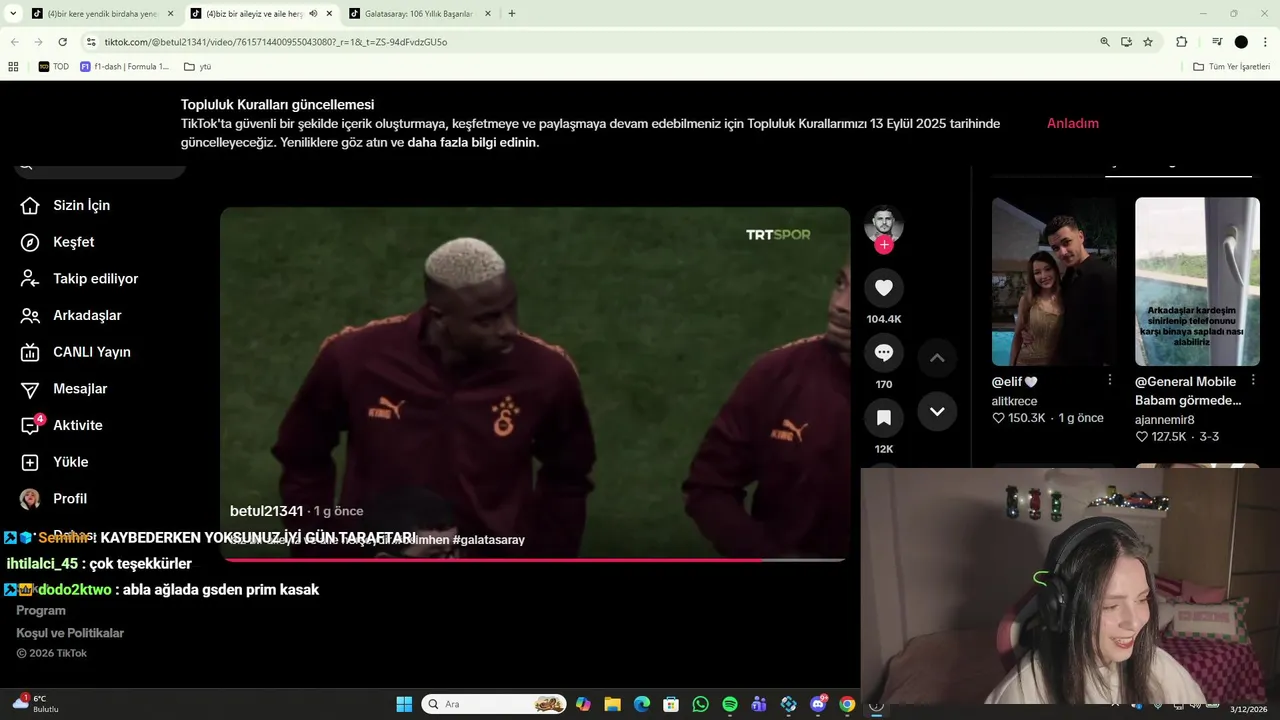Switch to Galatasaray 106 Yıllık tab
This screenshot has height=720, width=1280.
coord(418,14)
